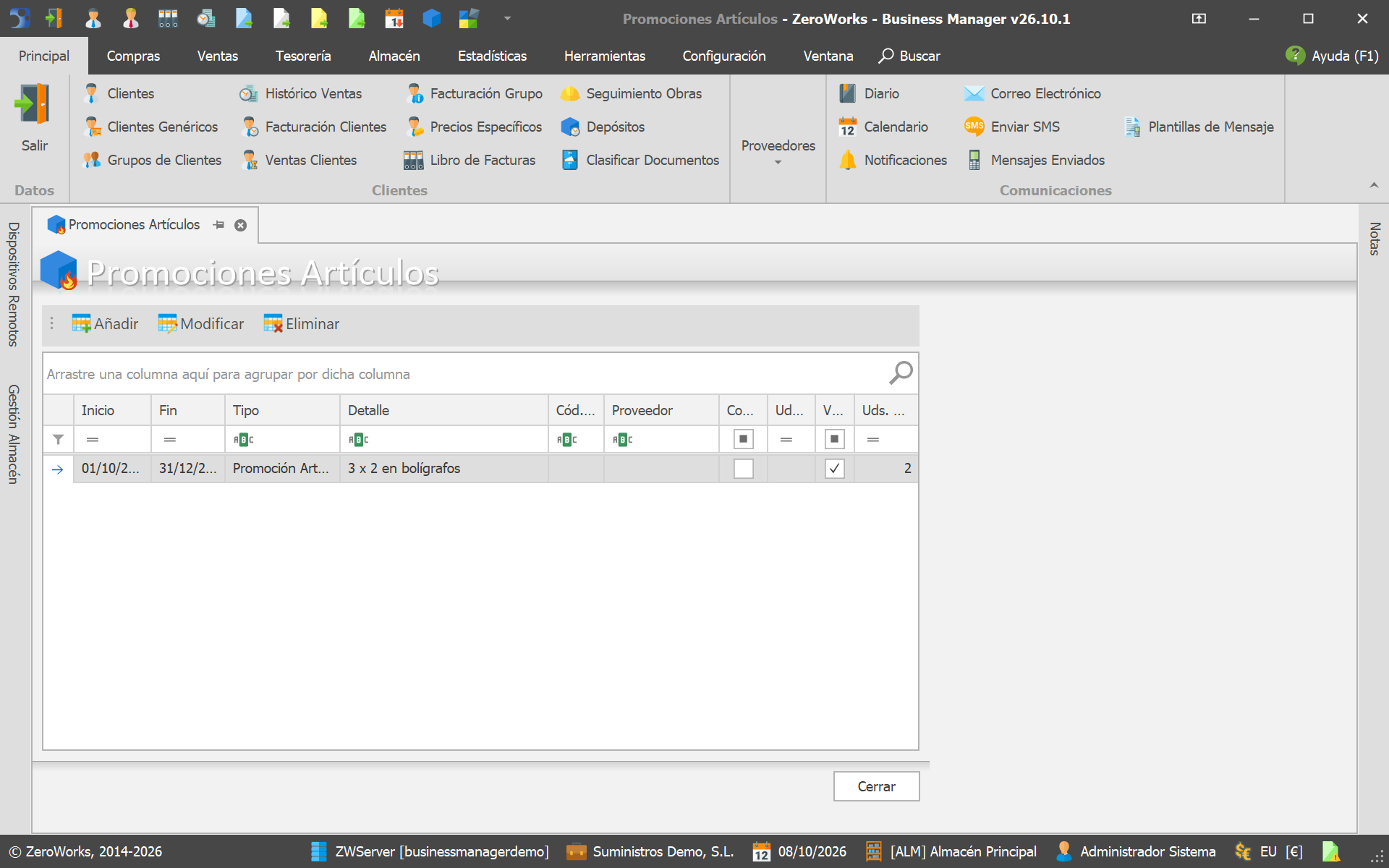Open Plantillas de Mensaje
Viewport: 1389px width, 868px height.
(x=1199, y=127)
